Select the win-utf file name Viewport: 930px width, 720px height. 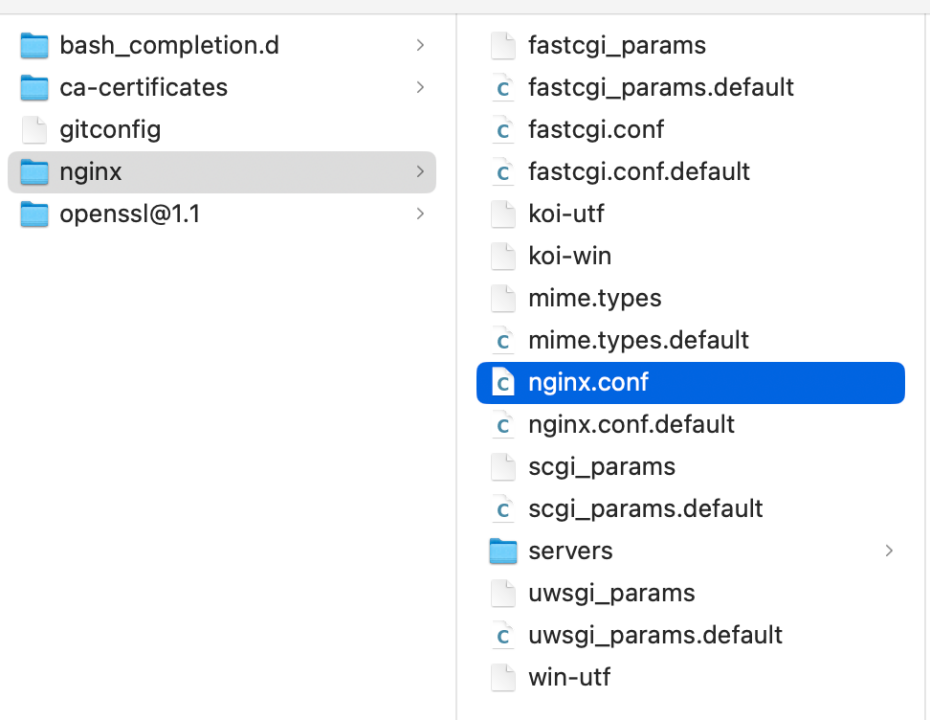(x=569, y=677)
